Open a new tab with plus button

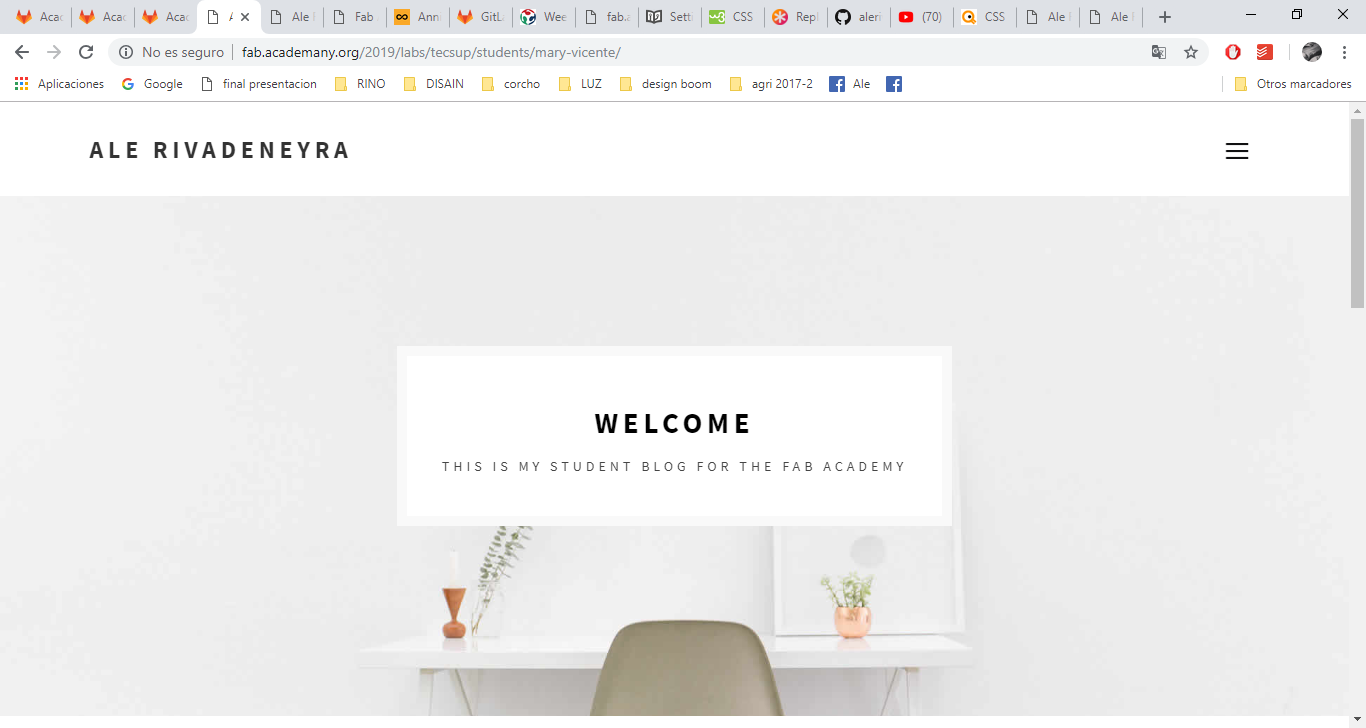pyautogui.click(x=1164, y=17)
